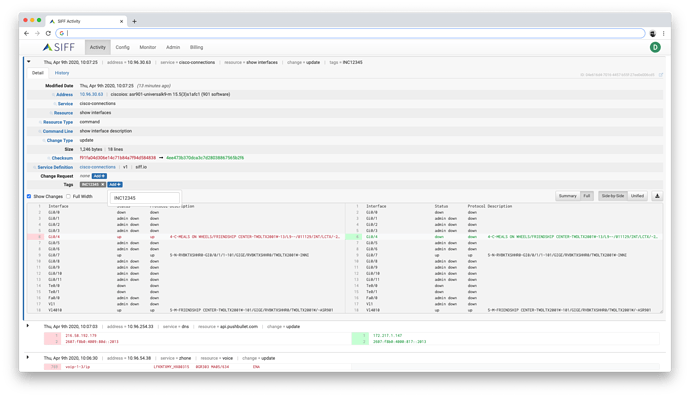Open green D user avatar menu
Image resolution: width=690 pixels, height=396 pixels.
655,47
